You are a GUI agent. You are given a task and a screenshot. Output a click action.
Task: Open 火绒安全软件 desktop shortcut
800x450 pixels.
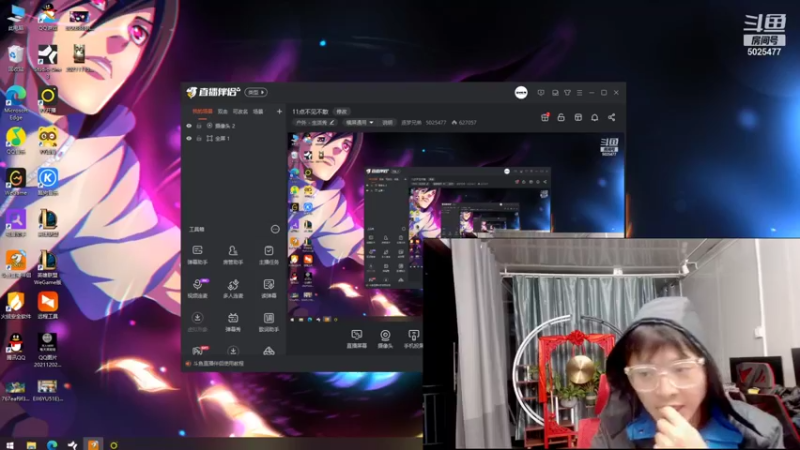tap(16, 305)
